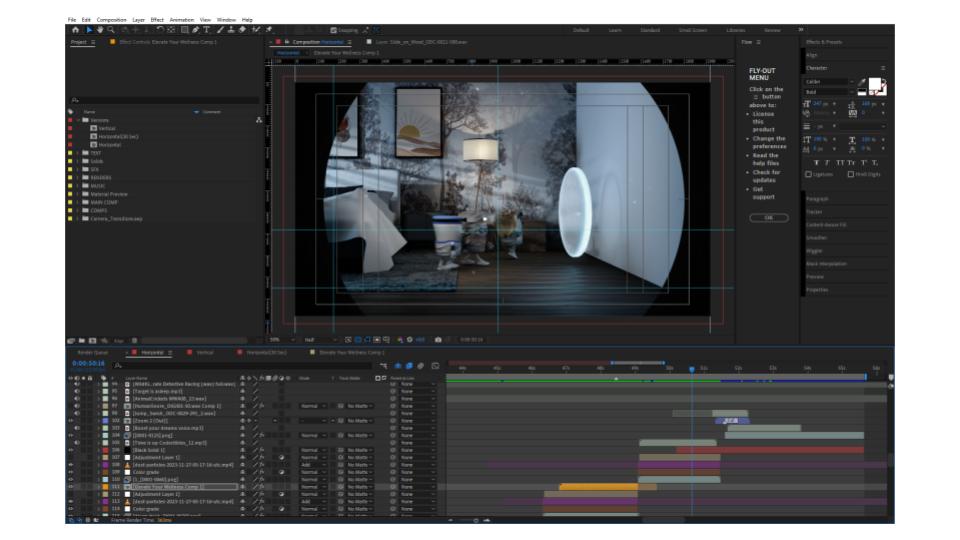Viewport: 960px width, 540px height.
Task: Switch to the Vertical timeline tab
Action: point(204,352)
